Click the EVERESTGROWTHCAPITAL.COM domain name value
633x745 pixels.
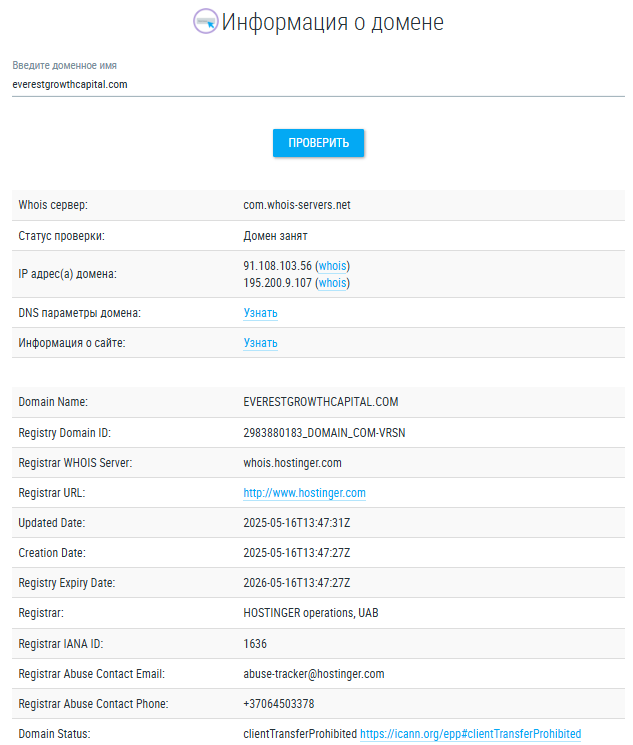pos(320,402)
